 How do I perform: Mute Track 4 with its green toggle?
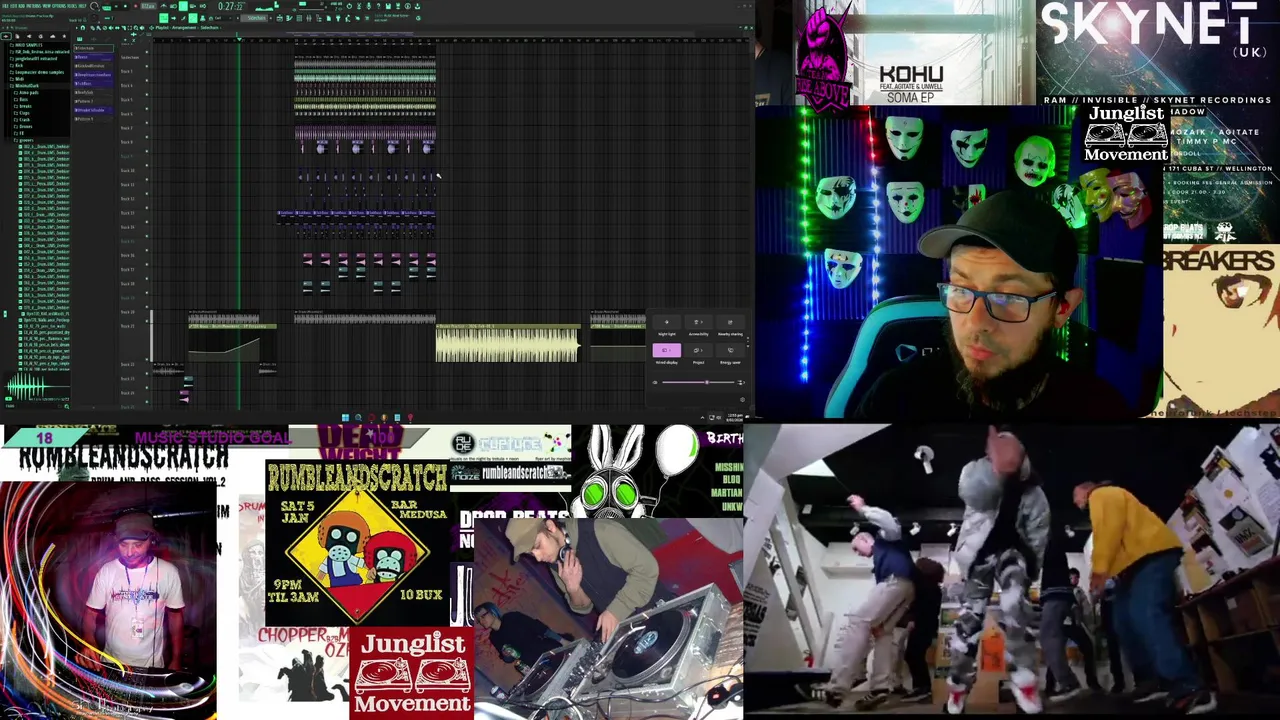147,94
